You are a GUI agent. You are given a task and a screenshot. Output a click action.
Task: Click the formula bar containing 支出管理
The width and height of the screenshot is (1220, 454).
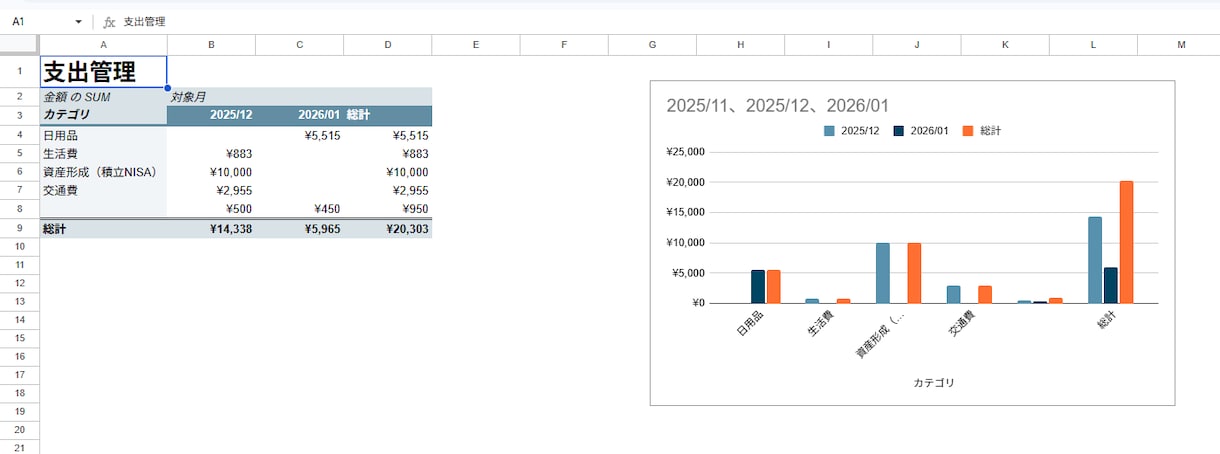point(668,21)
